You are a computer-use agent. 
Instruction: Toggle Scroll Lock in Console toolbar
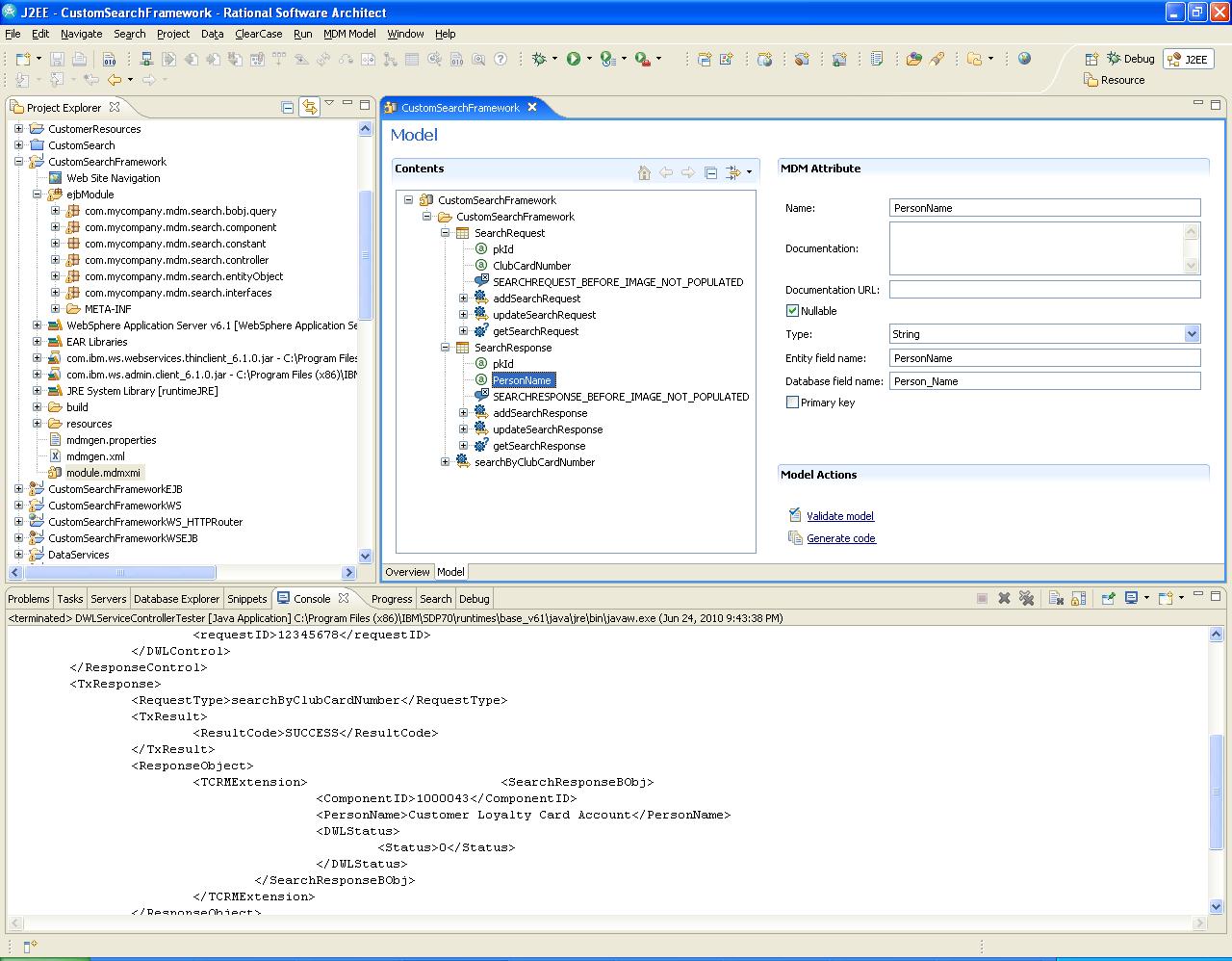tap(1078, 598)
